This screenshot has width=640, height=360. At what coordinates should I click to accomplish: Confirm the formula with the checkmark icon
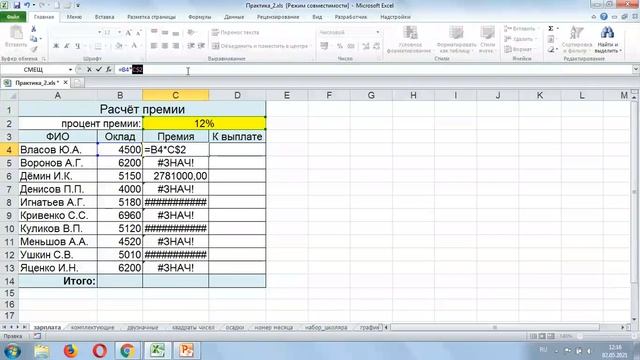[x=98, y=70]
